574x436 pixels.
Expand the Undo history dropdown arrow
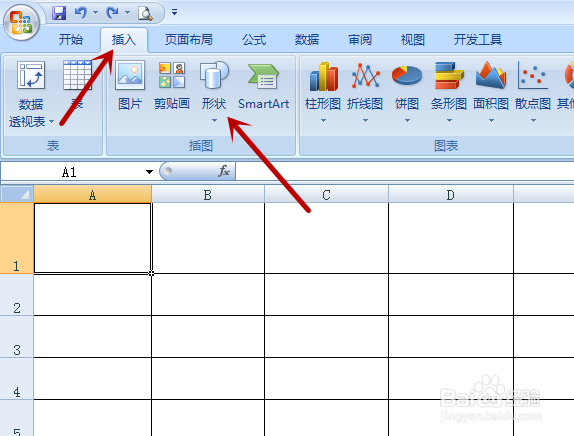pos(96,13)
